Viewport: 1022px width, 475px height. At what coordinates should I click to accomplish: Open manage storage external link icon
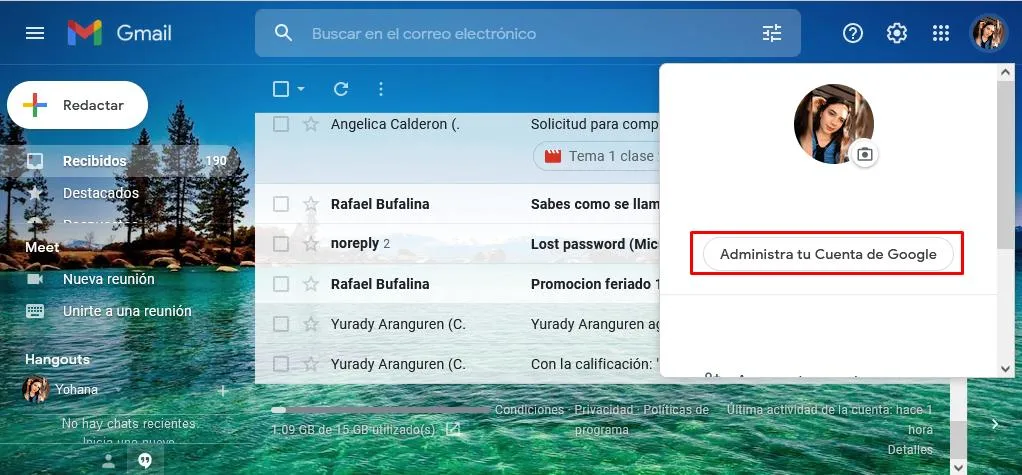point(453,429)
